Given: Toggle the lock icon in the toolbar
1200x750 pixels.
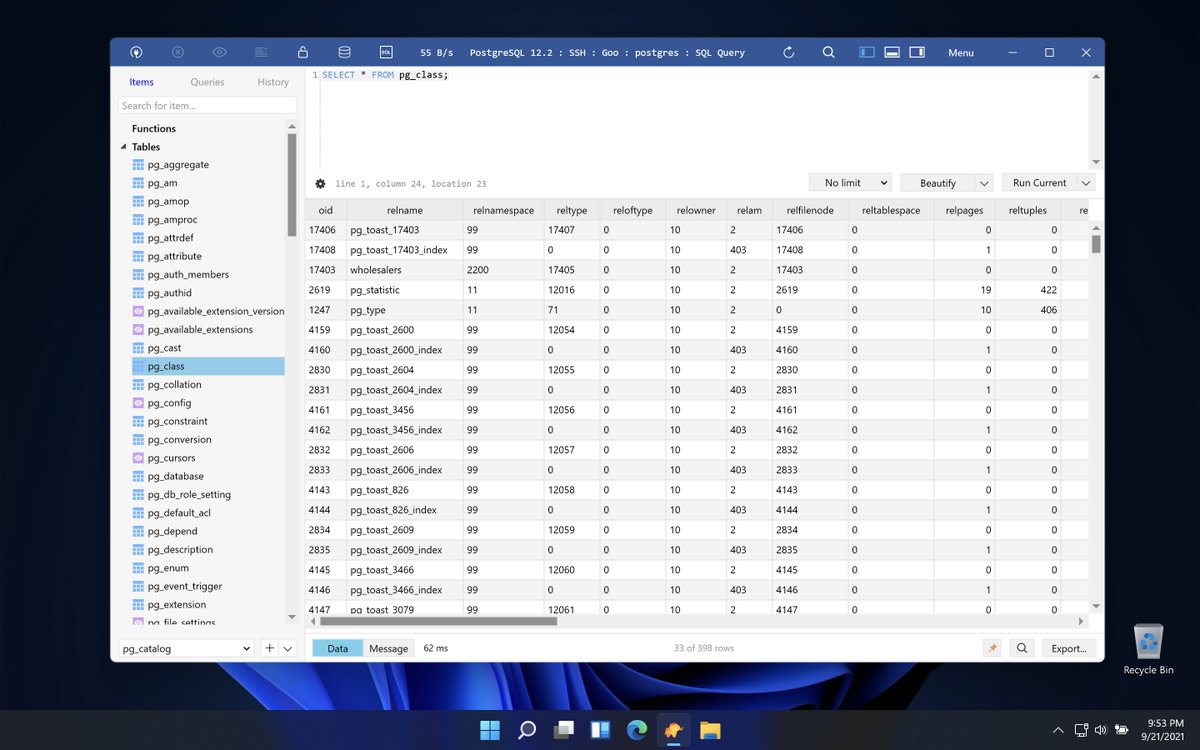Looking at the screenshot, I should coord(302,52).
